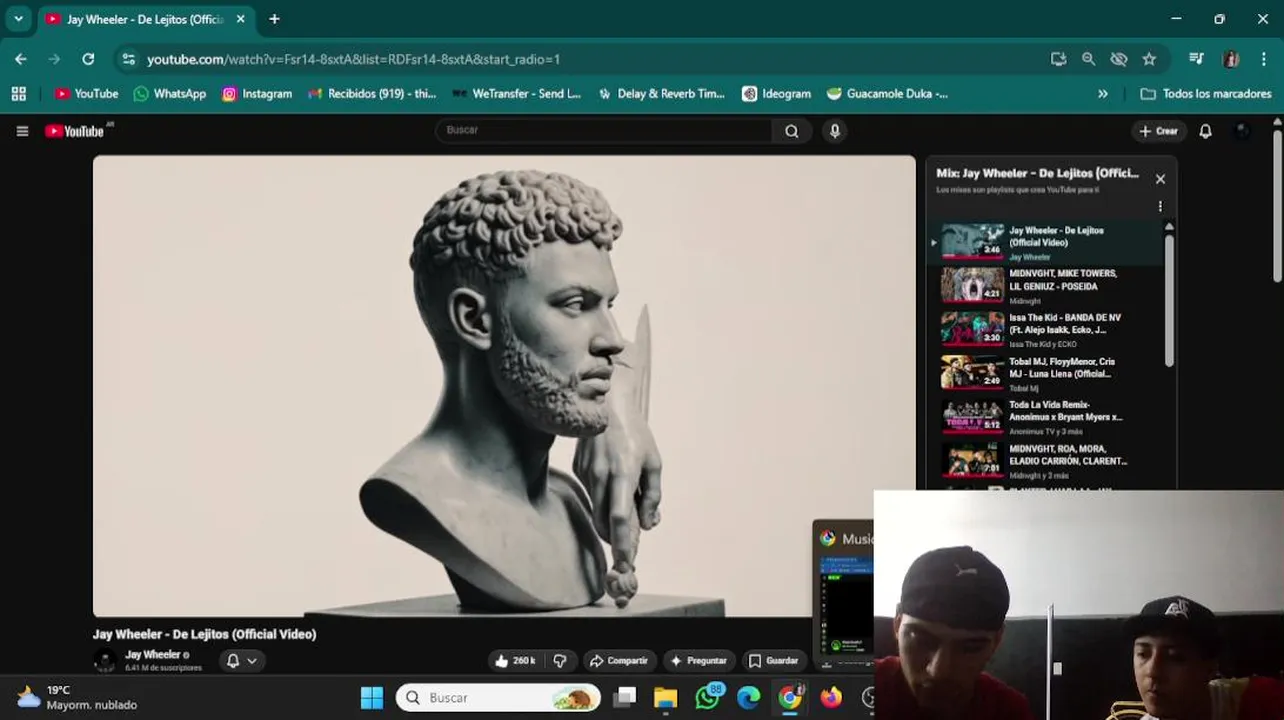This screenshot has height=720, width=1284.
Task: Open the Ideogram bookmark
Action: click(x=776, y=93)
